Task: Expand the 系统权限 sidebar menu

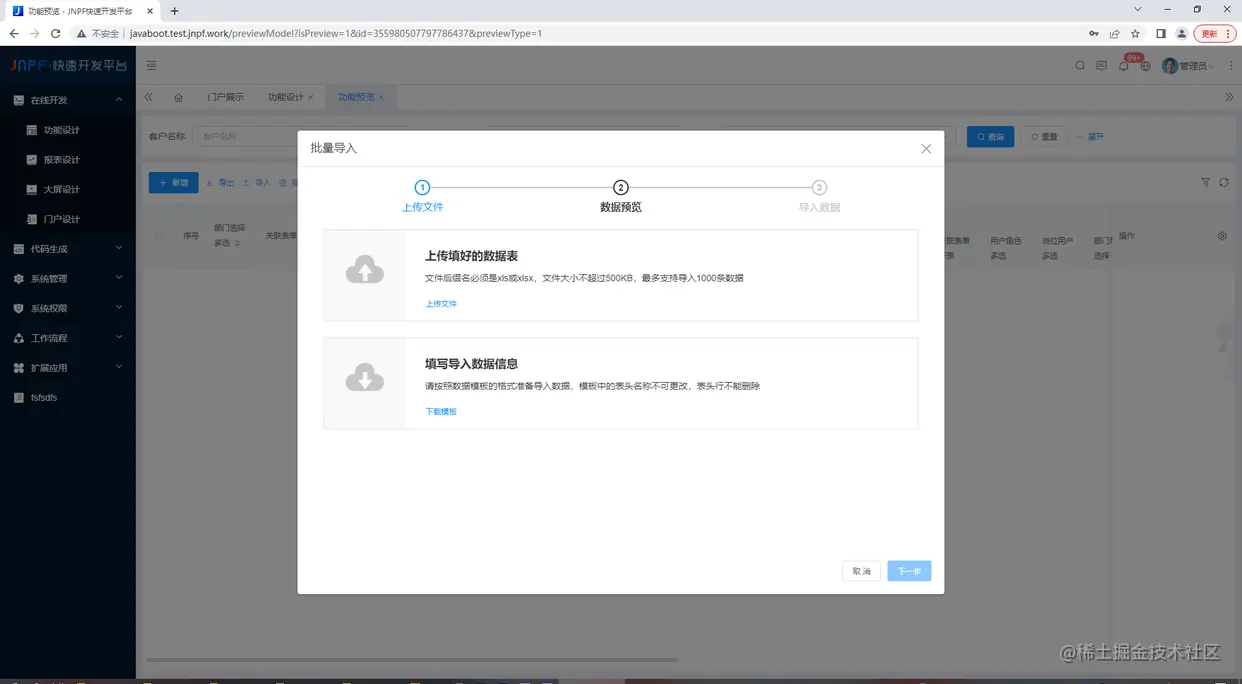Action: (x=68, y=308)
